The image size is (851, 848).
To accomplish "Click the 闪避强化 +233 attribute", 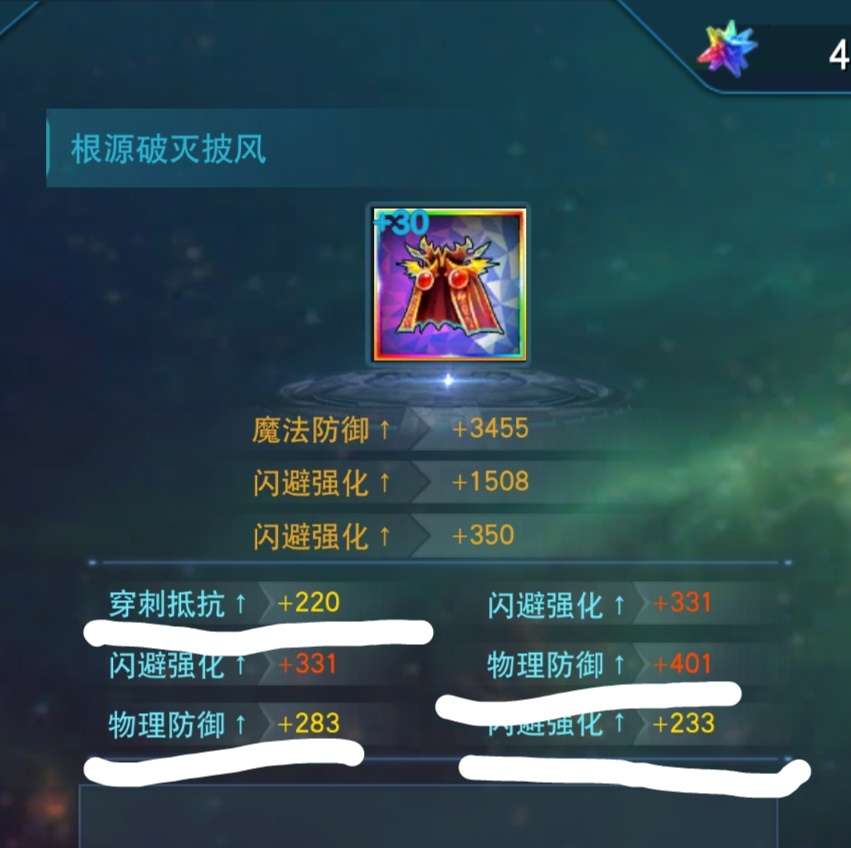I will click(x=601, y=724).
